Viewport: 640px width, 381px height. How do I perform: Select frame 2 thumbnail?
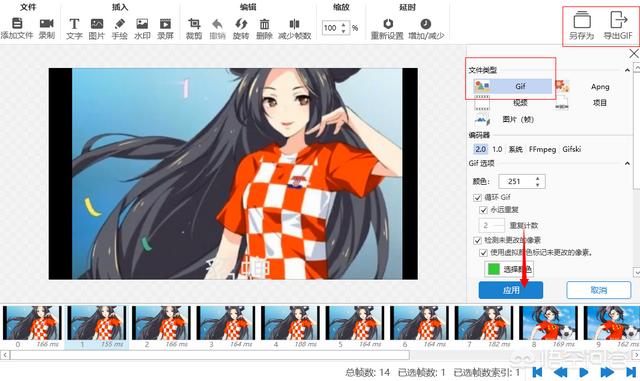pyautogui.click(x=161, y=323)
